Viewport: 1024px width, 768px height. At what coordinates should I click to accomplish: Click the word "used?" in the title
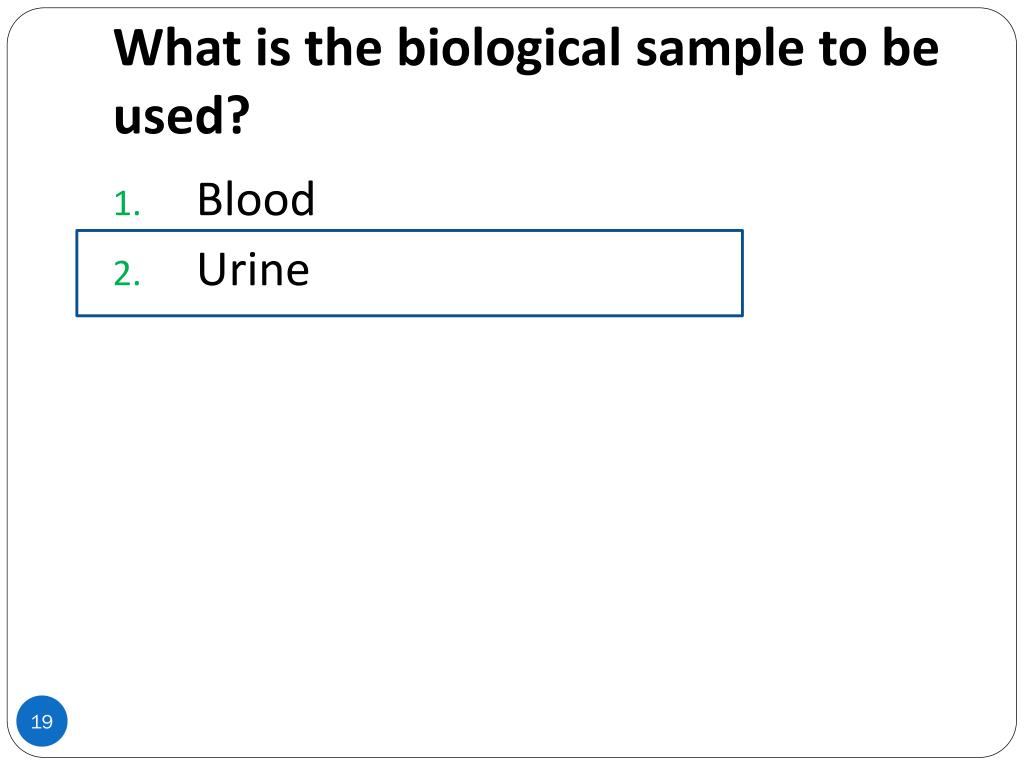click(x=182, y=115)
